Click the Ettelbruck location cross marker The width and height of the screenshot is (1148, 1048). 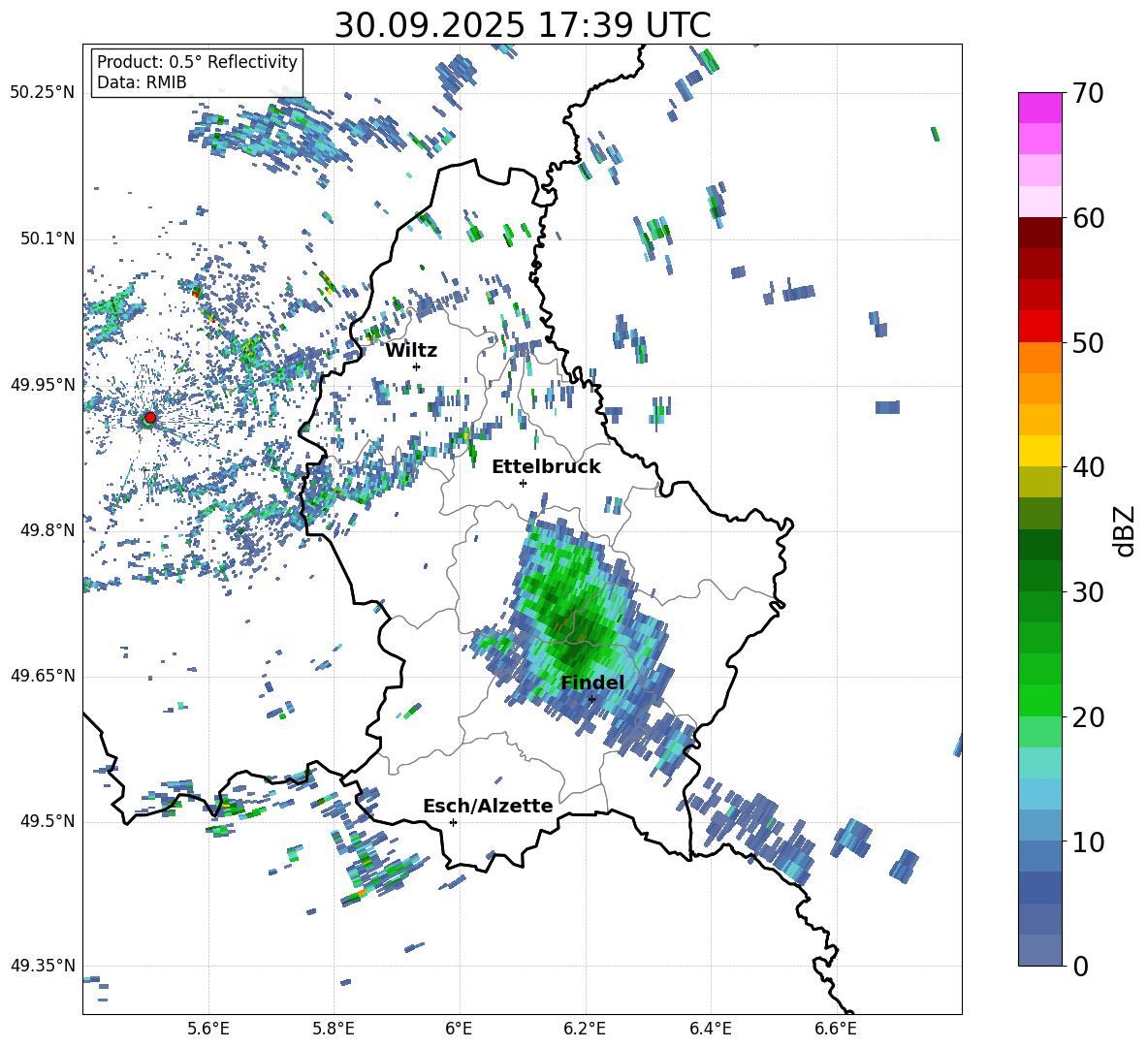click(523, 483)
